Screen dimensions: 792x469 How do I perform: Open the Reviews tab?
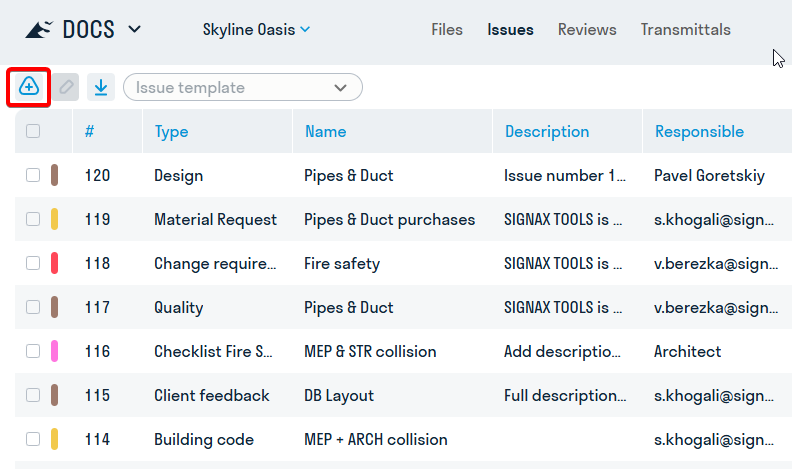[x=587, y=30]
